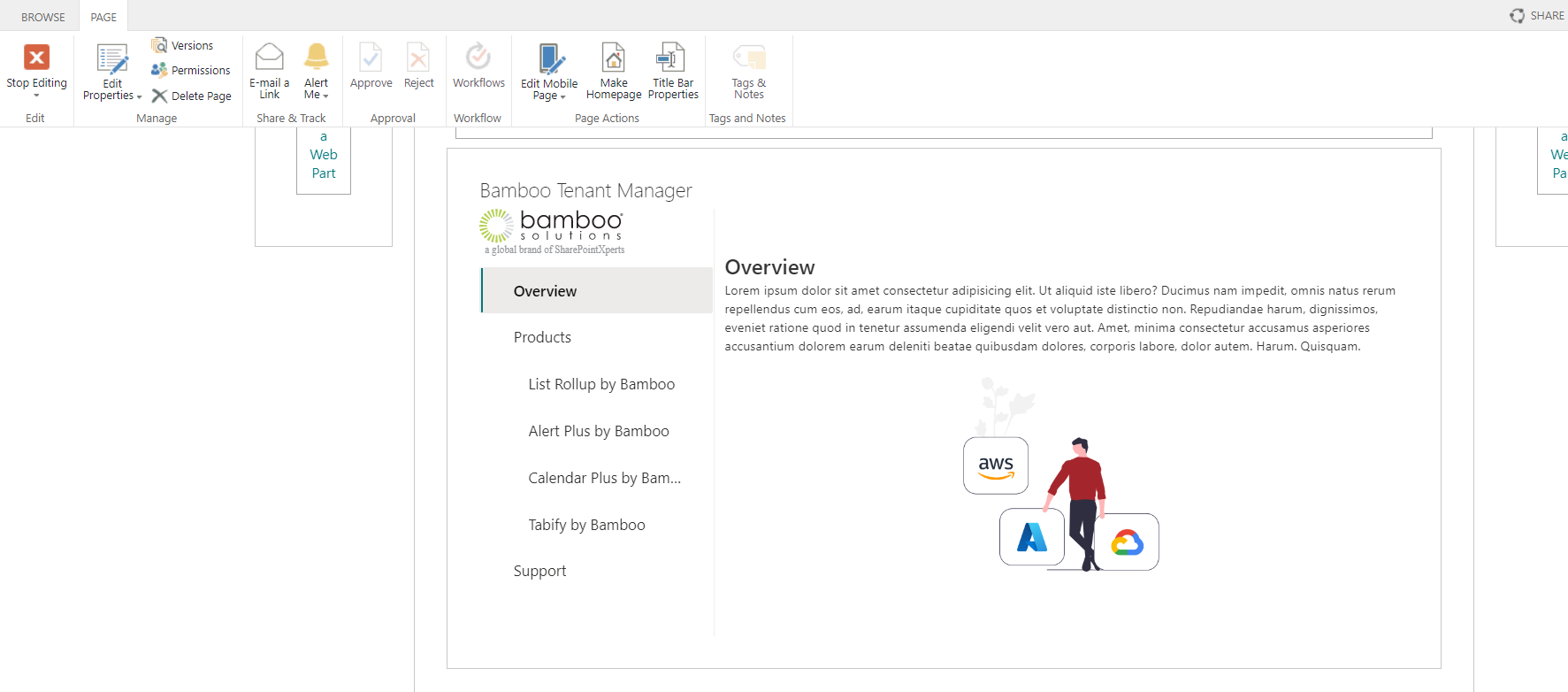This screenshot has width=1568, height=692.
Task: Click the Google Cloud logo tile
Action: [1128, 542]
